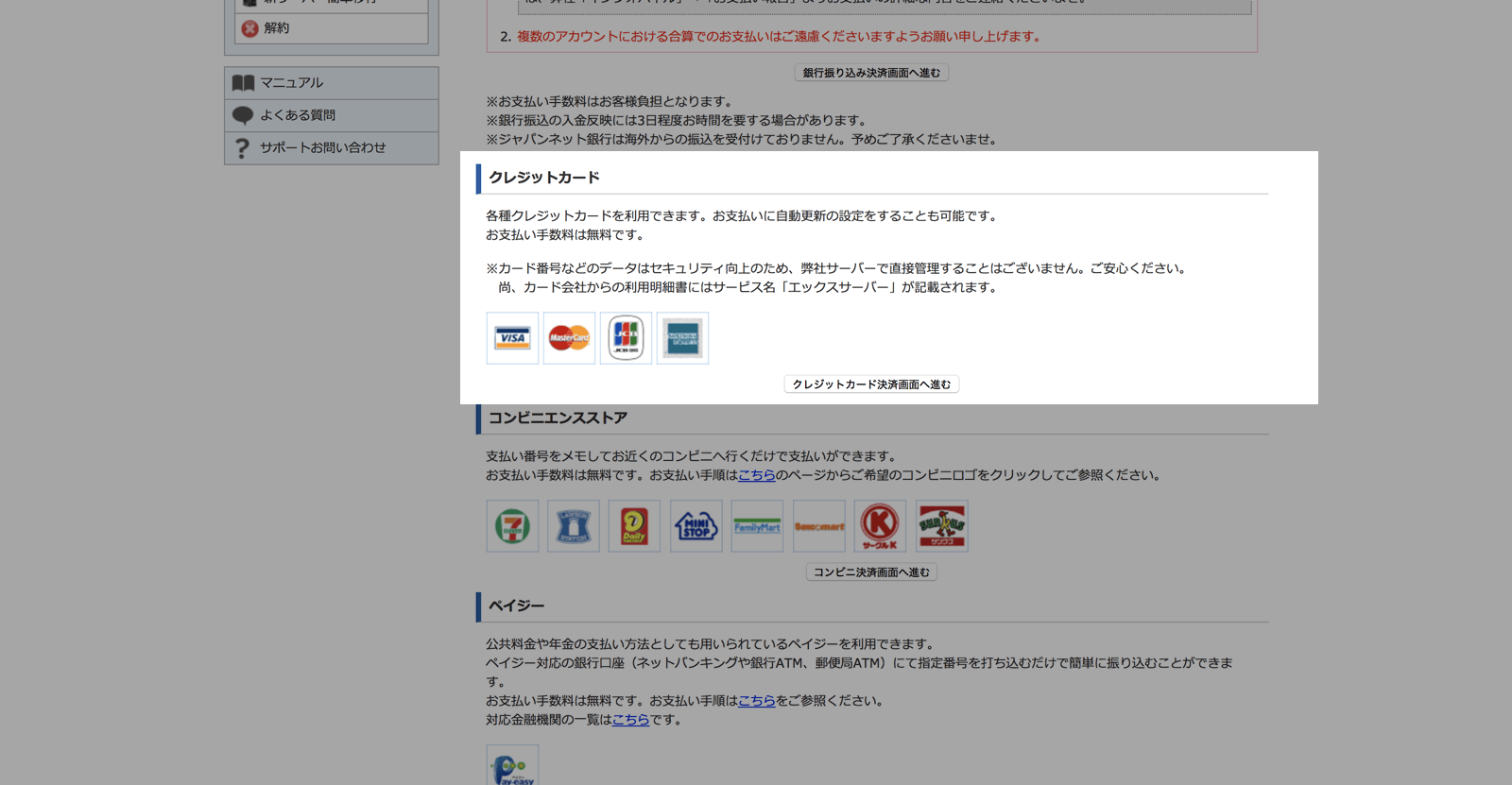
Task: Click the コンビニエンスストア section heading
Action: click(558, 418)
